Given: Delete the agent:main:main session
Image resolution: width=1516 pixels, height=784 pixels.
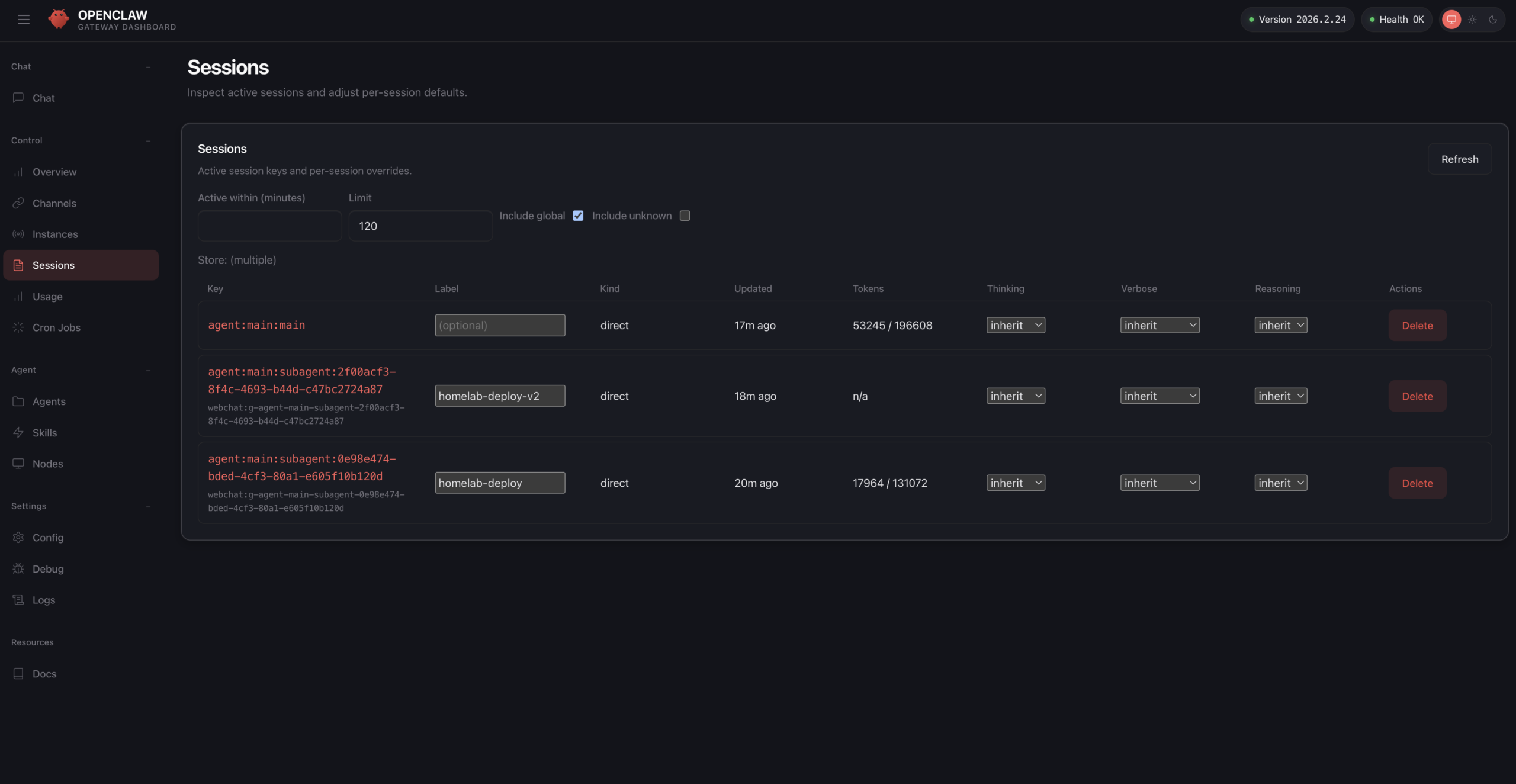Looking at the screenshot, I should click(x=1417, y=326).
